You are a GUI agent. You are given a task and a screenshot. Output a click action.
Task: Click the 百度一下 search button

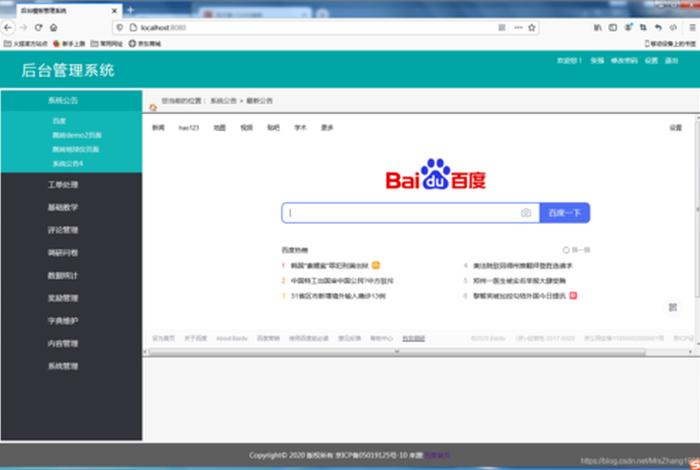coord(565,213)
